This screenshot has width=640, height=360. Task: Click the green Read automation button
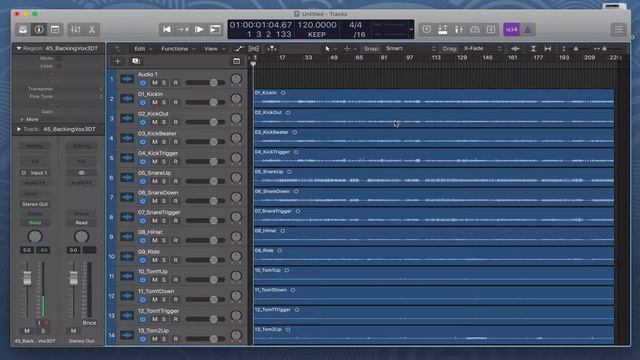pos(35,222)
